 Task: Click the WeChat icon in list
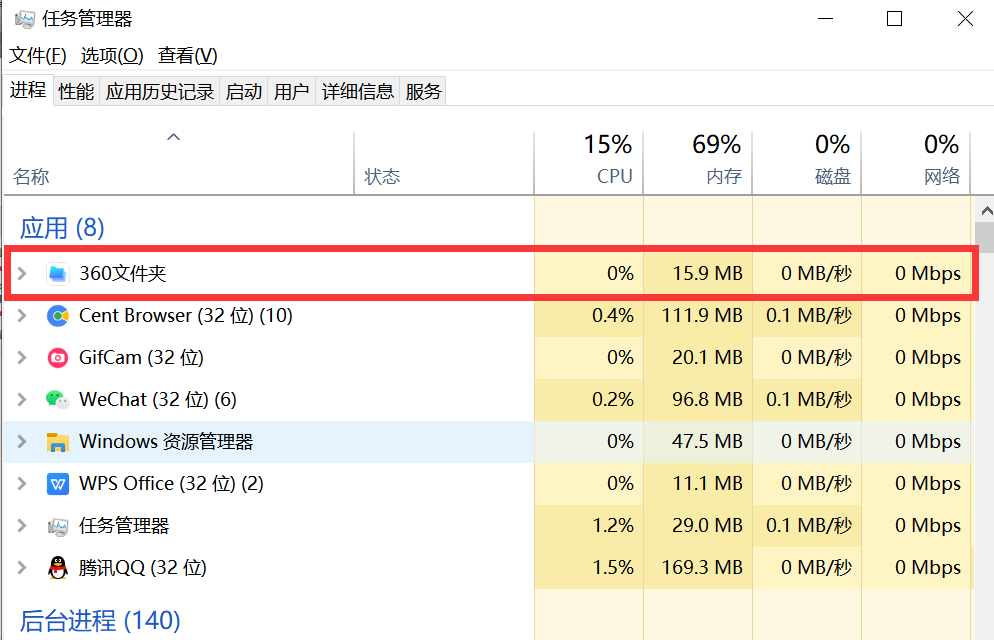[x=58, y=400]
